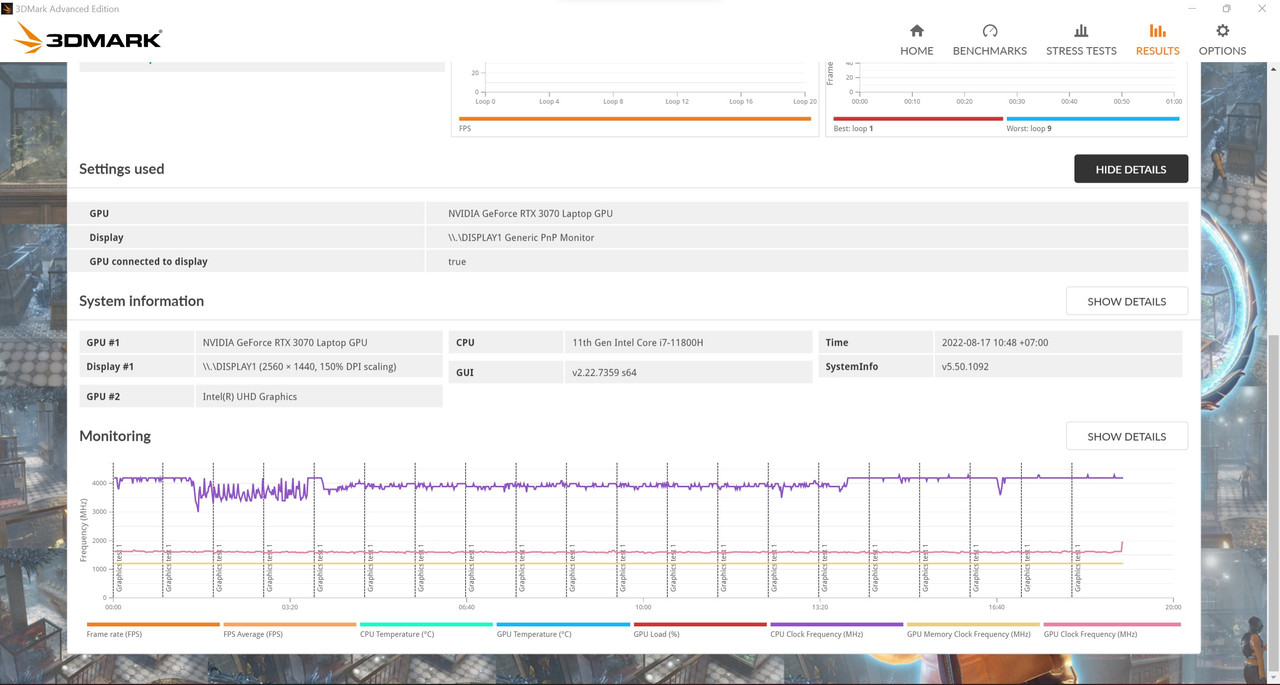Click the 3DMark Advanced Edition window title

pyautogui.click(x=67, y=9)
